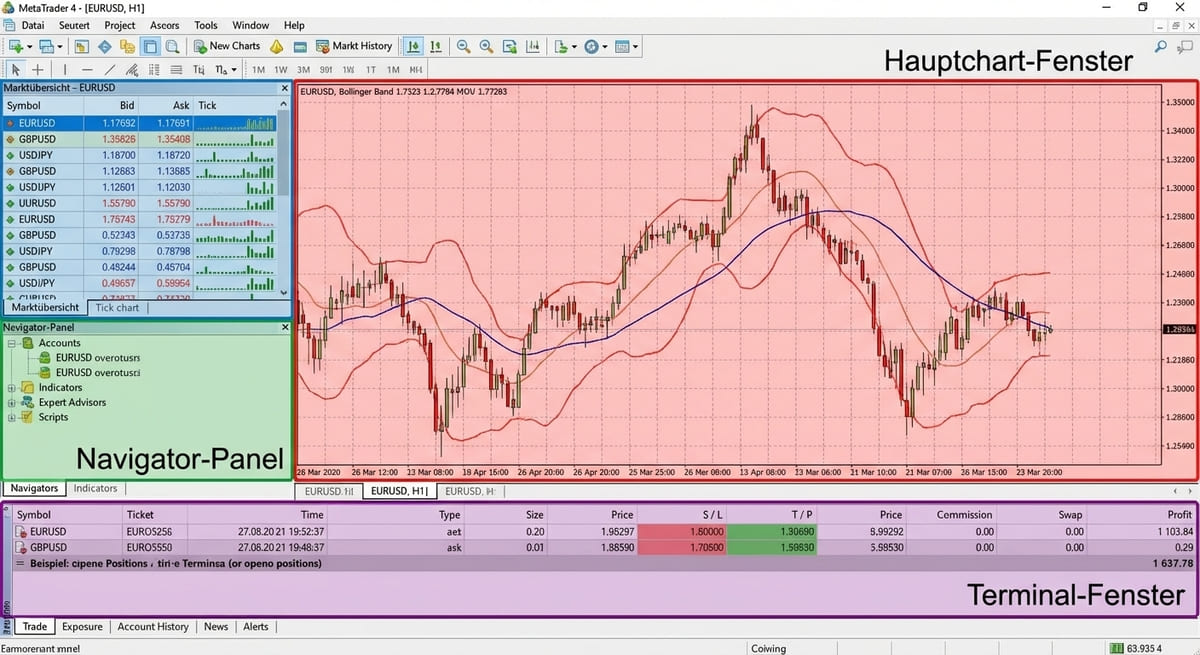Screen dimensions: 1200x655
Task: Select the arrow cursor tool
Action: pos(15,69)
